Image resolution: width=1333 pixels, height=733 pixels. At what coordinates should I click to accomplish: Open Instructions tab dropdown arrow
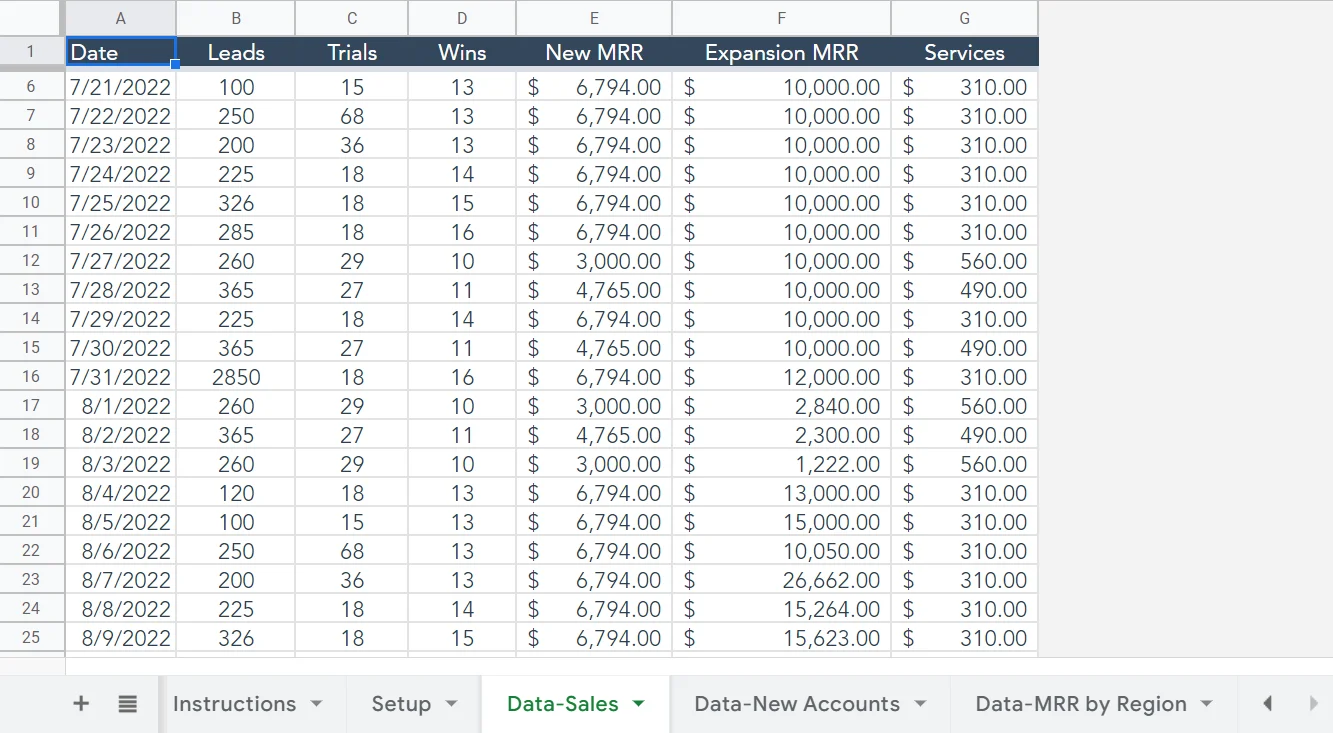pos(316,704)
